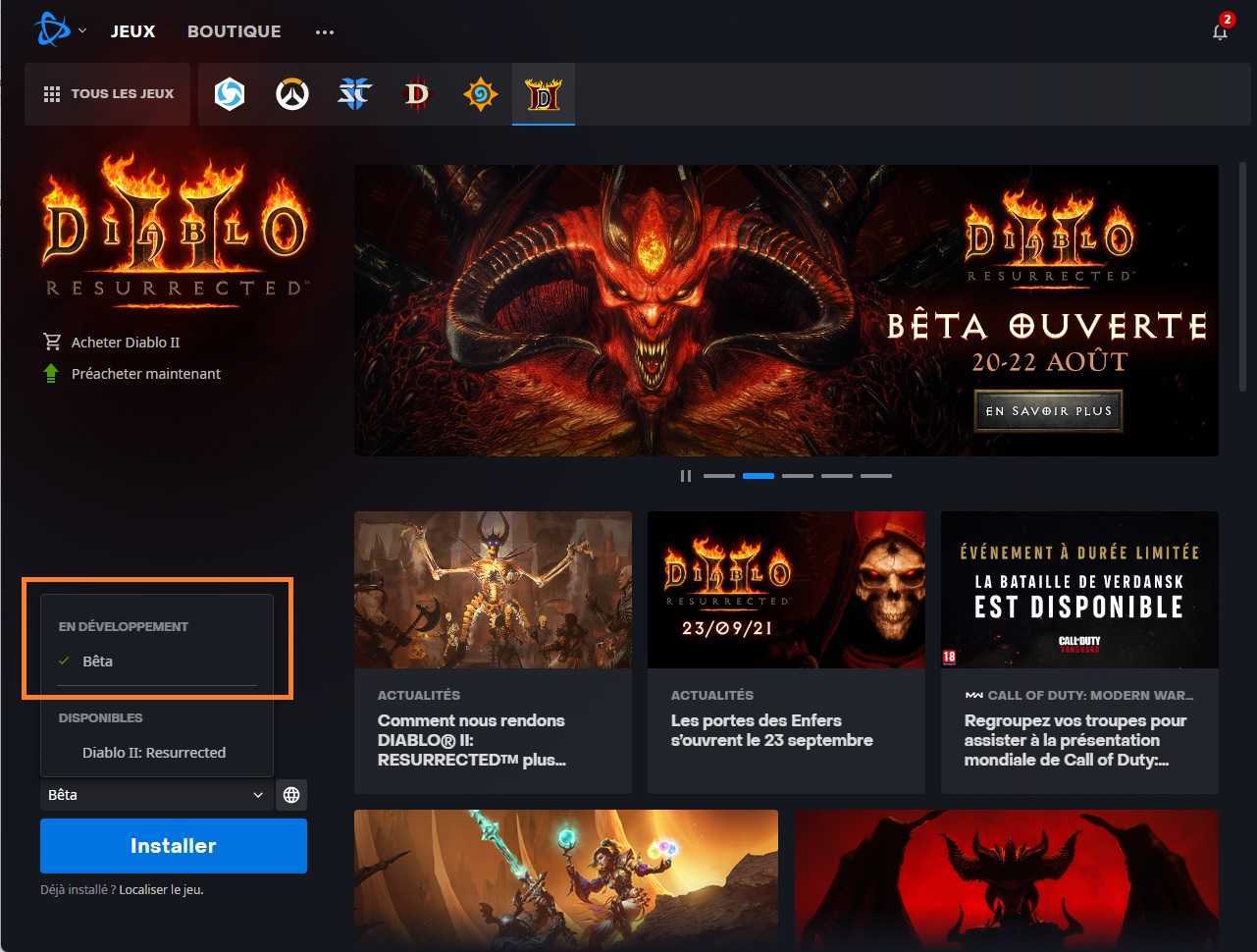Open the Battle.net logo menu
Image resolution: width=1257 pixels, height=952 pixels.
[x=52, y=30]
